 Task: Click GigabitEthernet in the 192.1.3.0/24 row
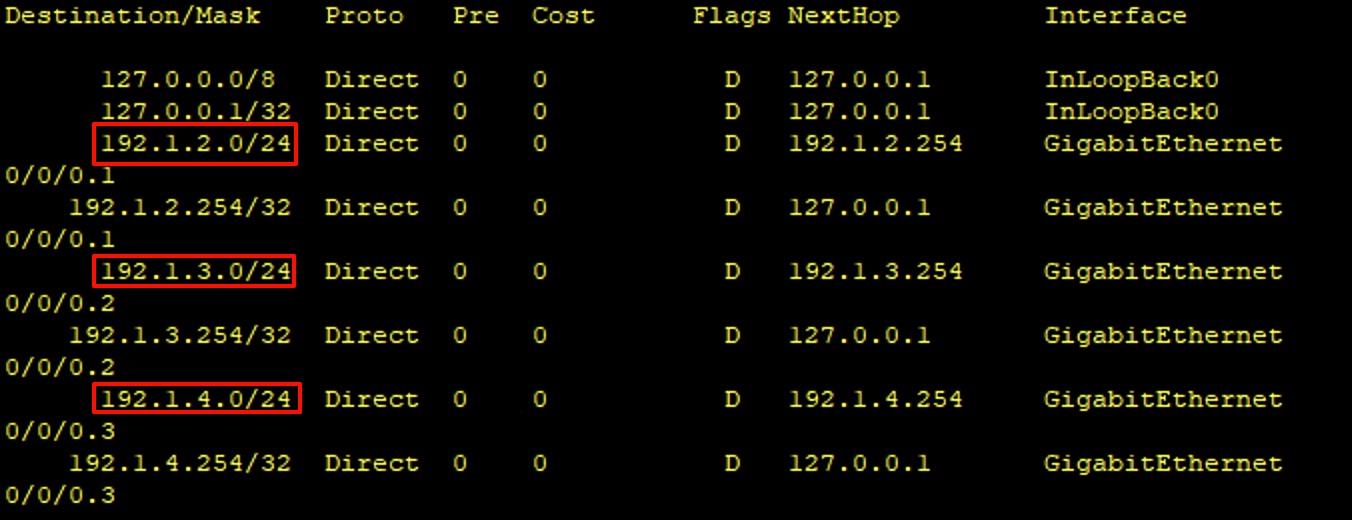[x=1164, y=273]
